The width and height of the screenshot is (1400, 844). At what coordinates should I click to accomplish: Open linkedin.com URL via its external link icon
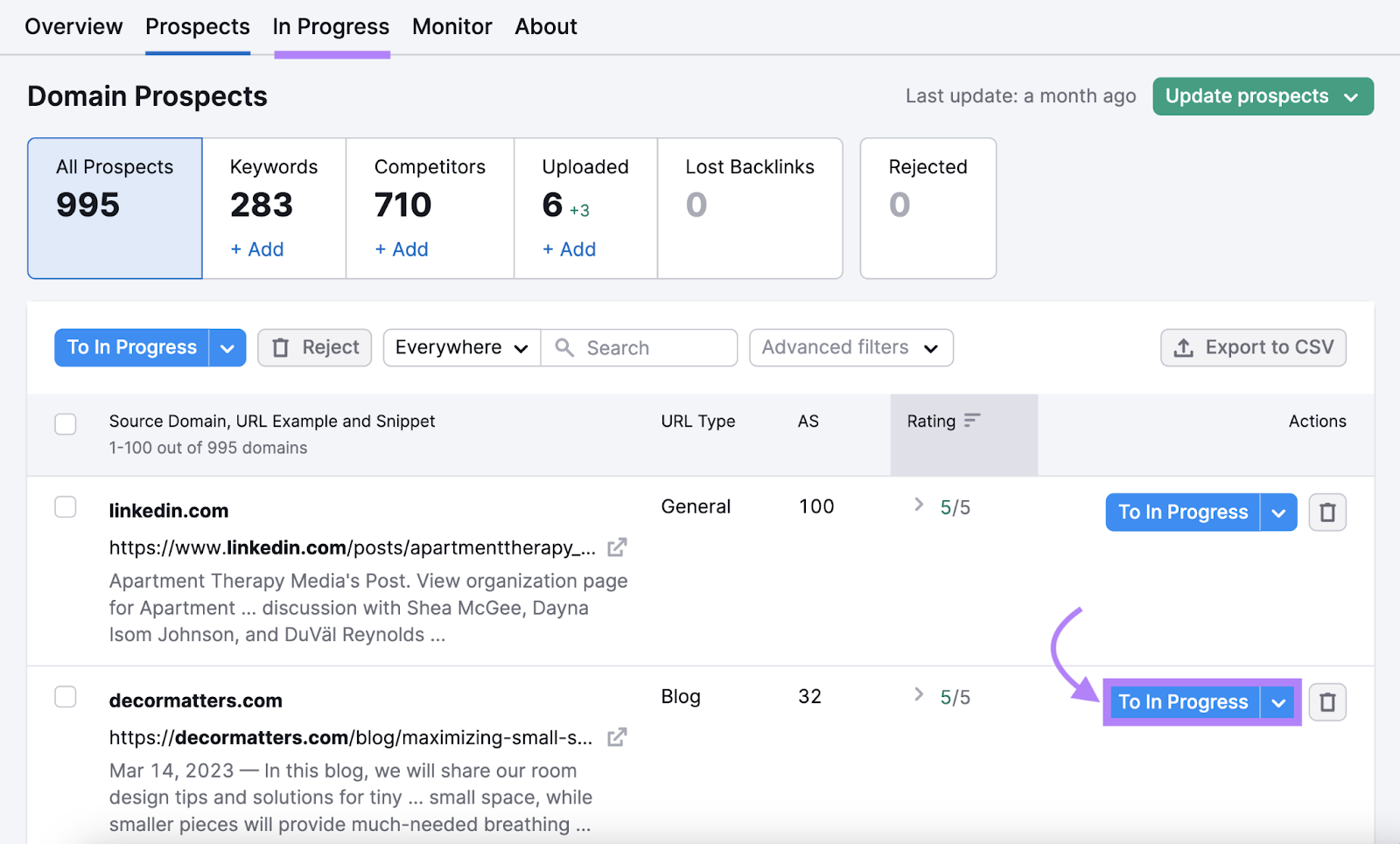point(618,547)
